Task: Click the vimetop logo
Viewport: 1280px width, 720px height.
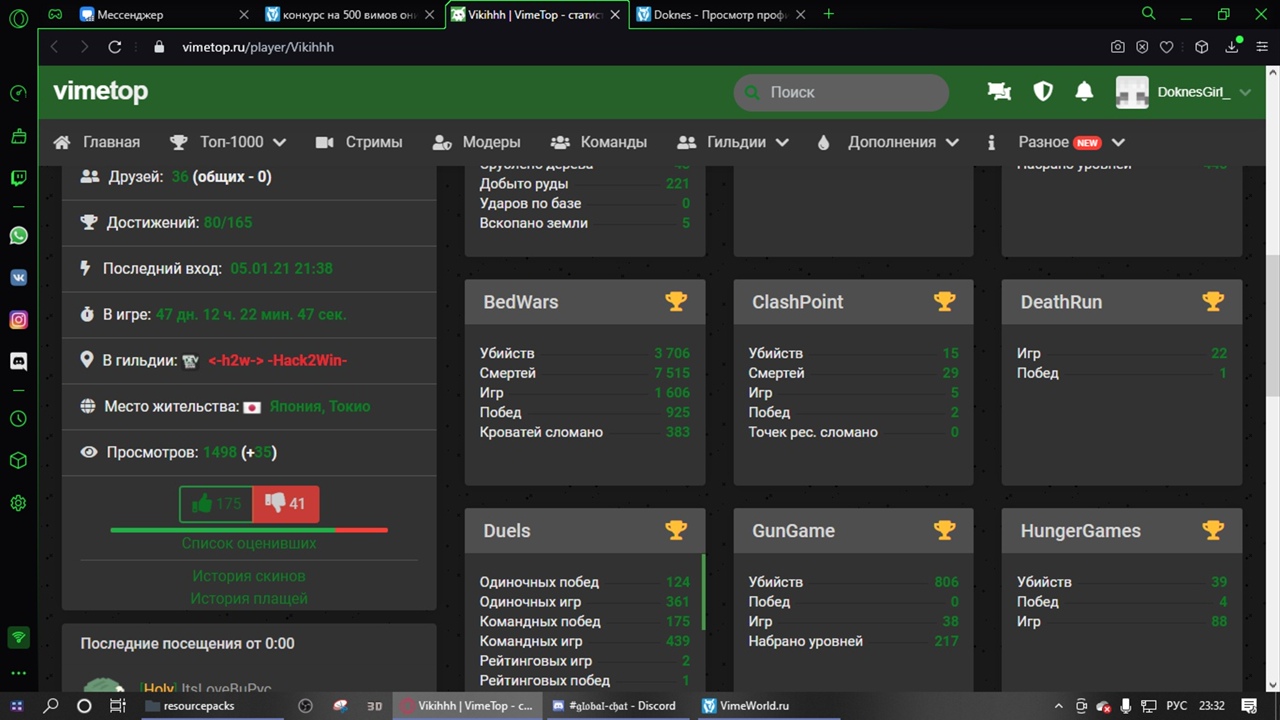Action: (100, 91)
